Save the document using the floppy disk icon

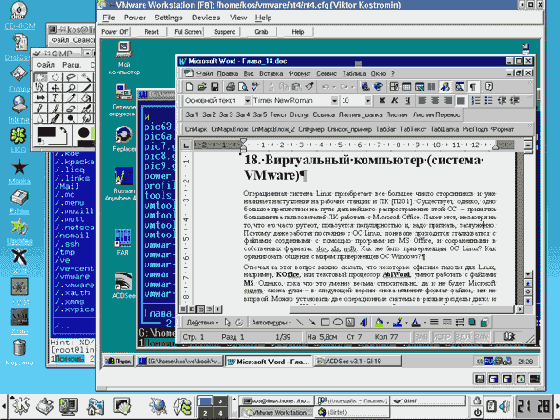tap(215, 86)
